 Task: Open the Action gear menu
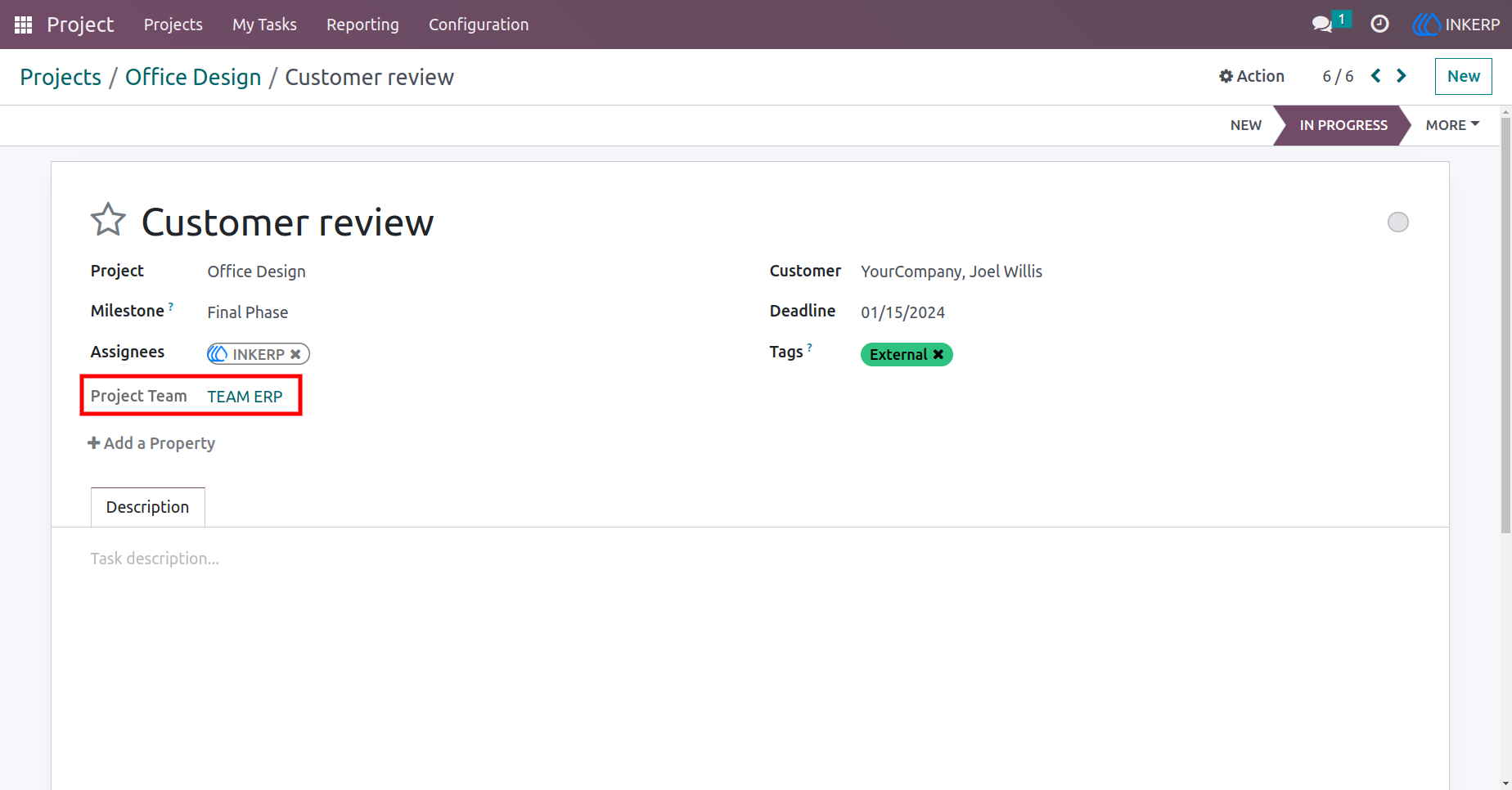coord(1252,76)
